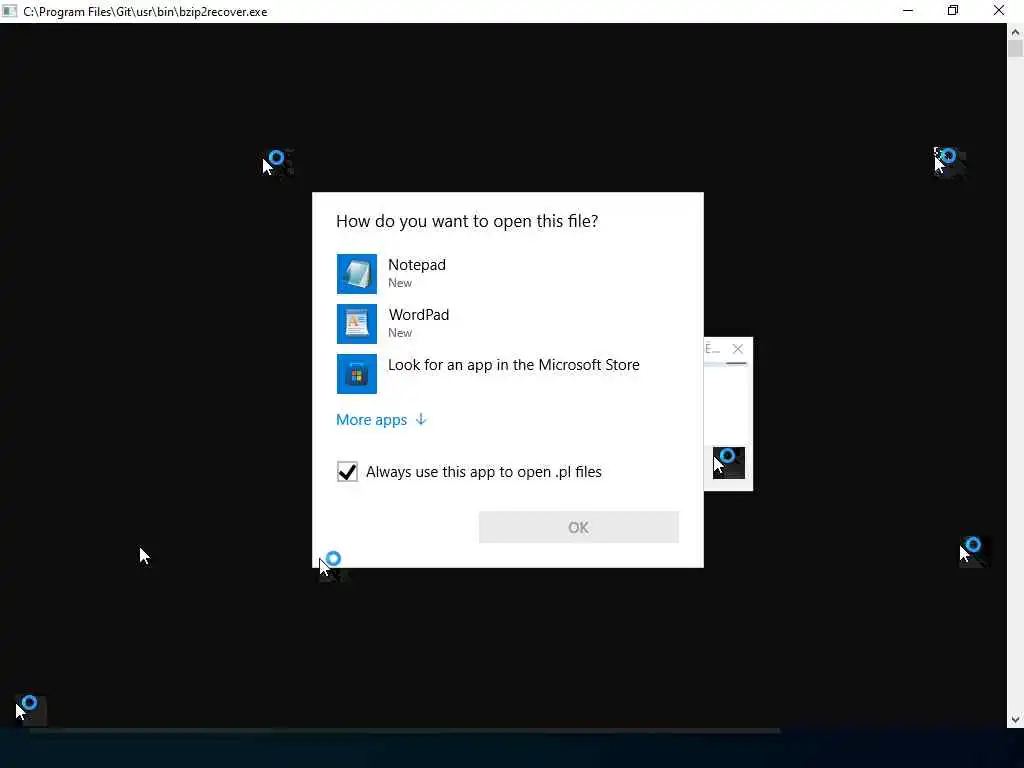Close the bzip2recover.exe console window
1024x768 pixels.
[x=999, y=11]
